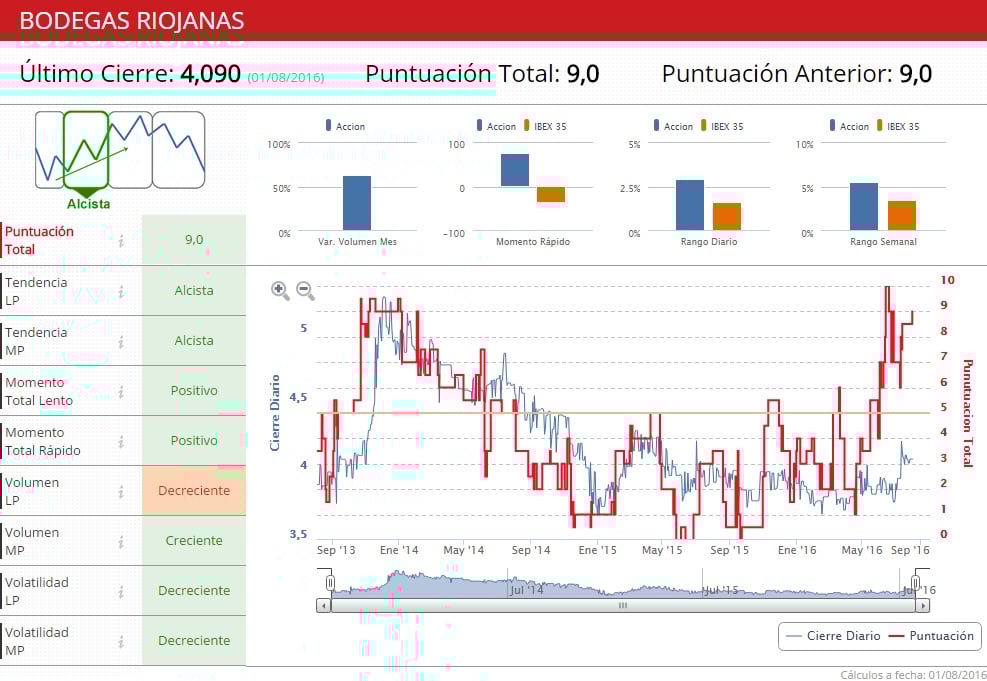Click the Puntuacion Total axis title
987x681 pixels.
click(x=968, y=414)
